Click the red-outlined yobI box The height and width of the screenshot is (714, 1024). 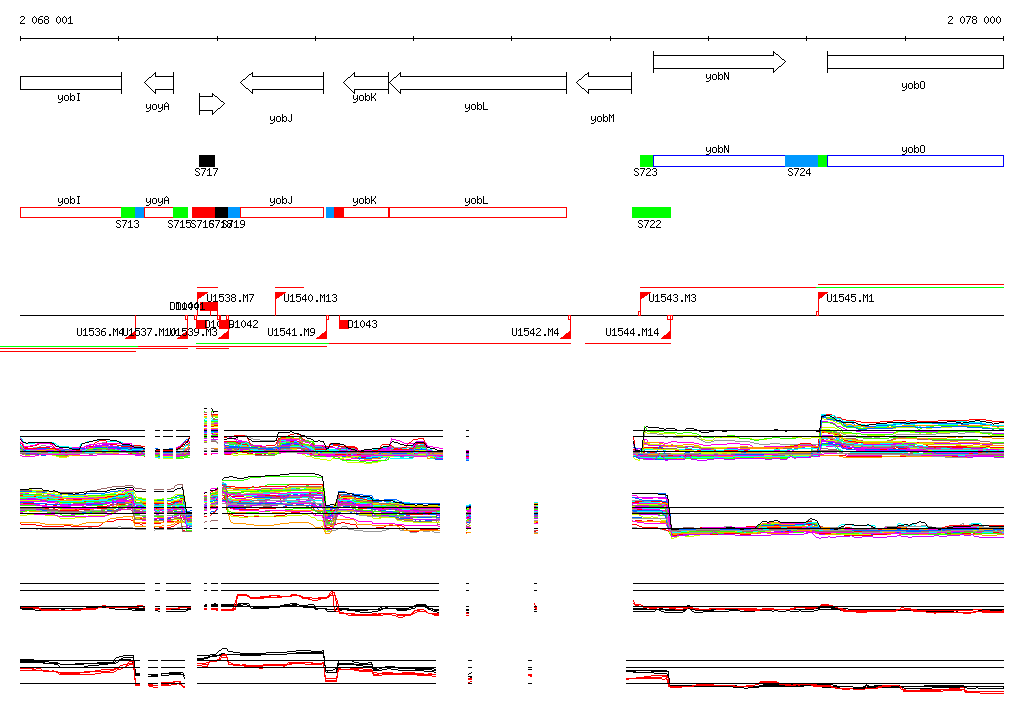point(71,212)
